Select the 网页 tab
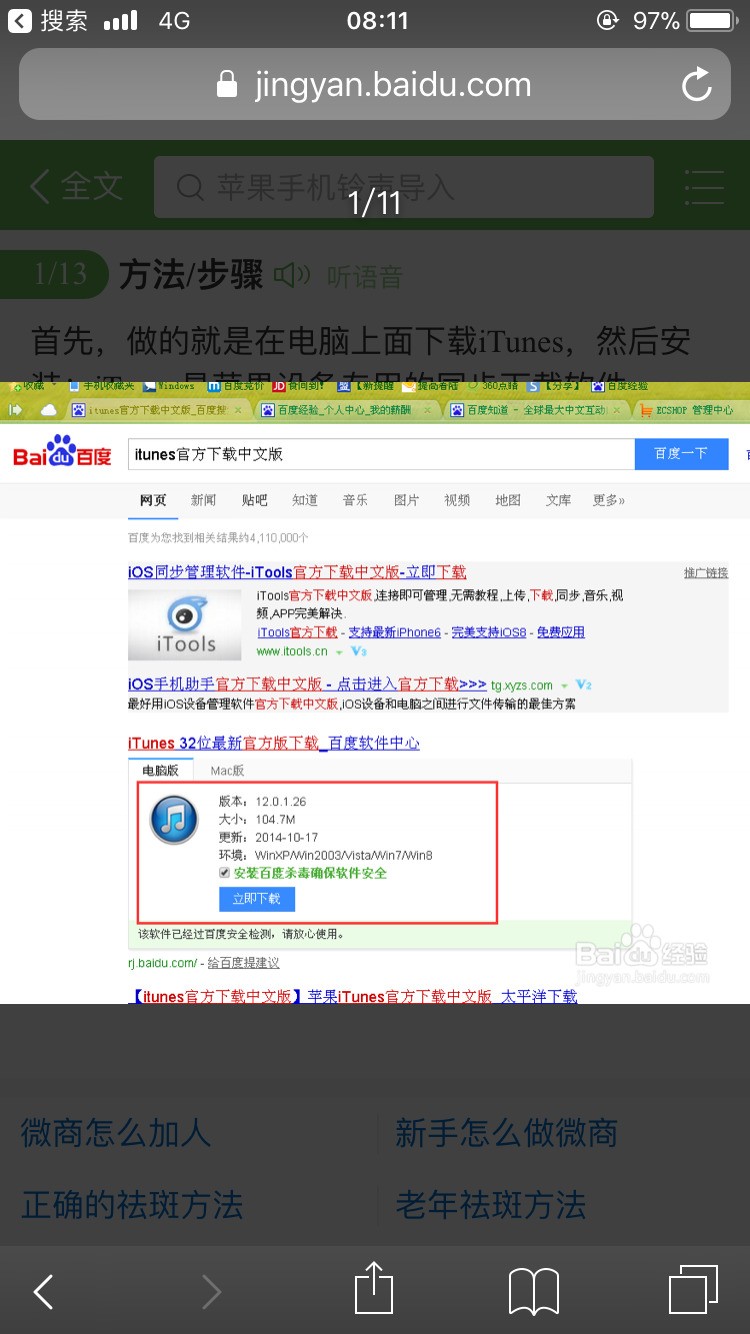750x1334 pixels. 153,500
